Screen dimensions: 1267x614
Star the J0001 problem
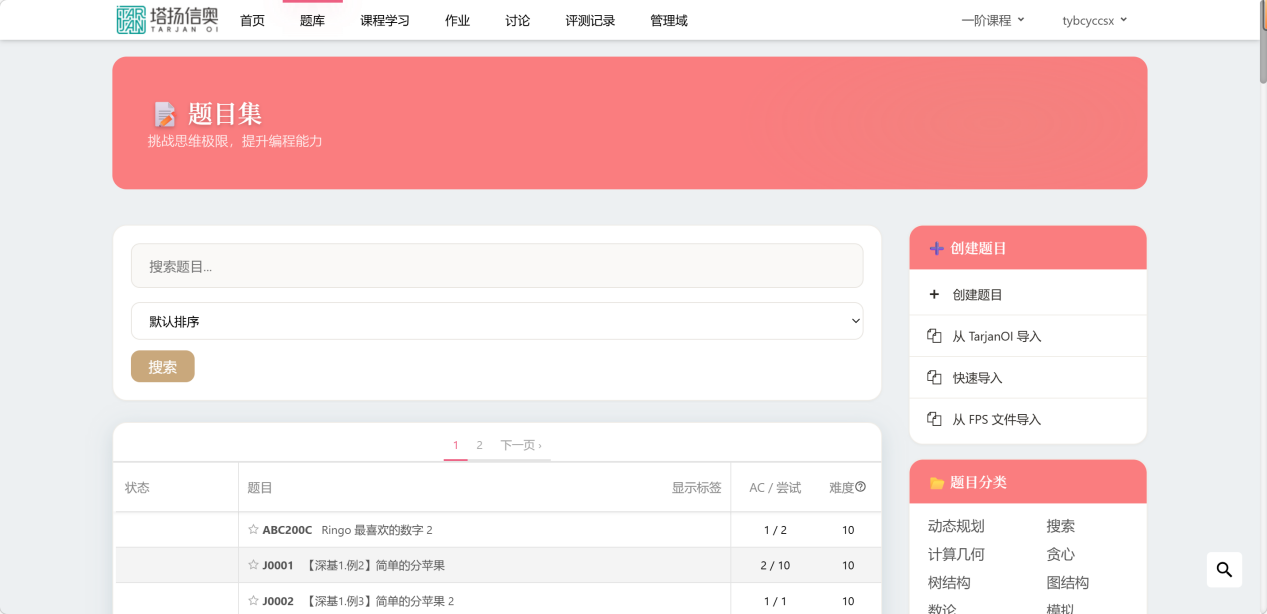click(253, 565)
